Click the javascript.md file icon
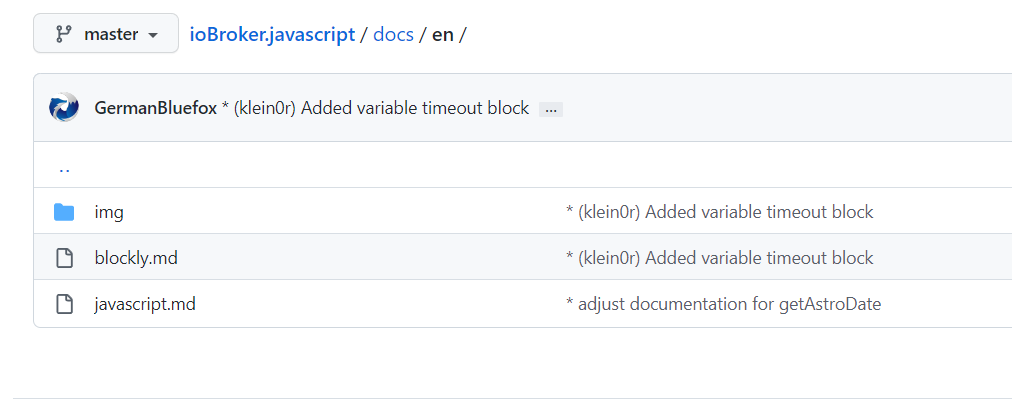Viewport: 1012px width, 400px height. click(x=64, y=304)
